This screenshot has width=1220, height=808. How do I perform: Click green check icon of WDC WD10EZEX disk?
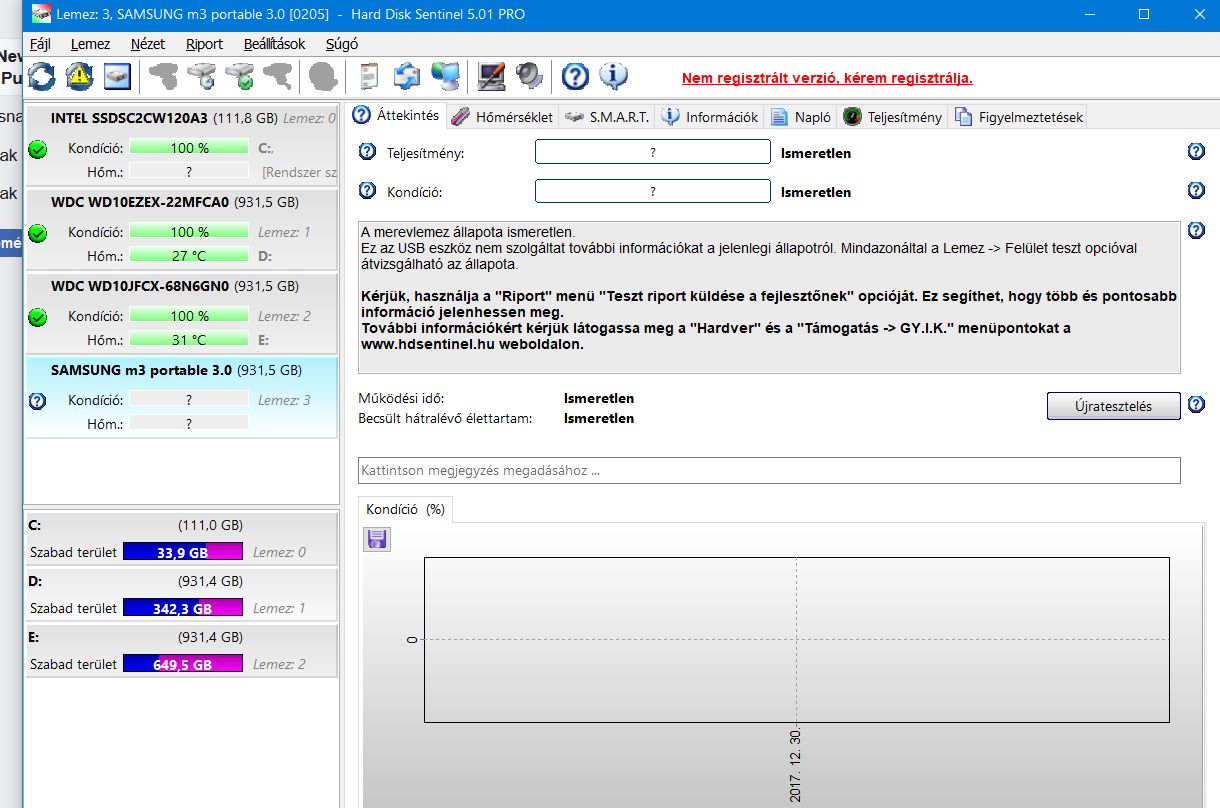click(38, 234)
